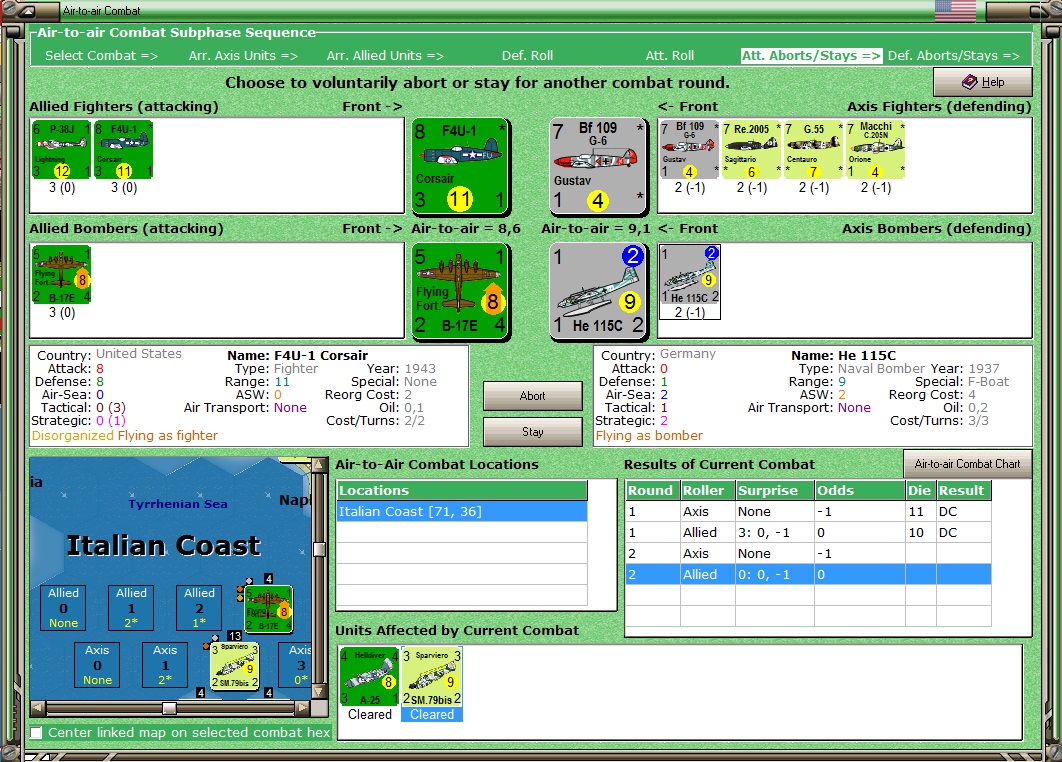Select the P-38J Lightning fighter counter

pos(61,150)
